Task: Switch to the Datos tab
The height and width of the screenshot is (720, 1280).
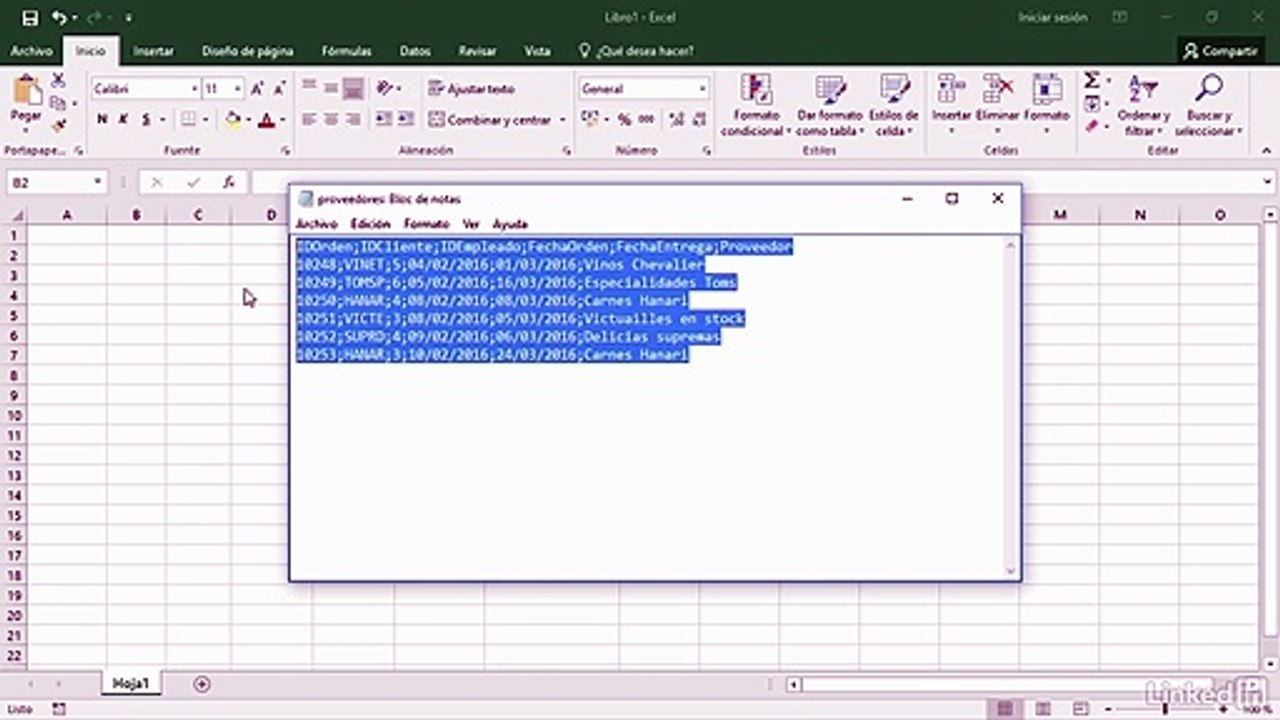Action: [x=415, y=51]
